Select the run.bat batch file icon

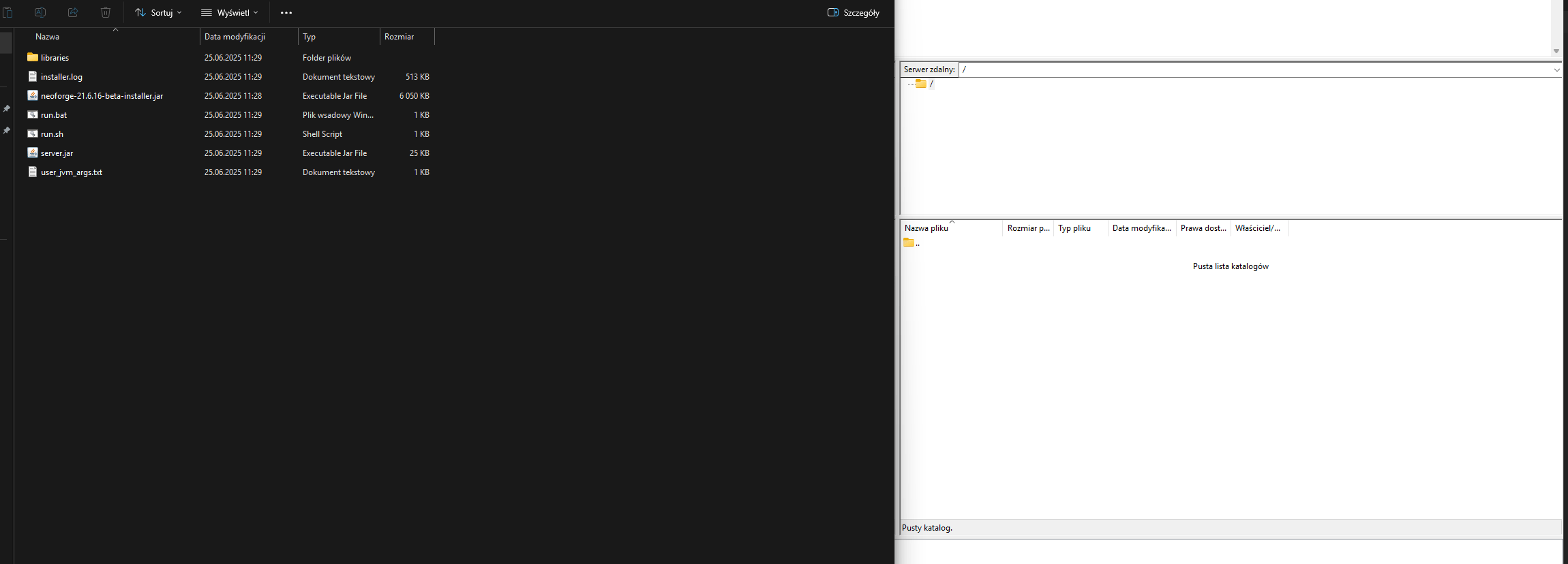pyautogui.click(x=33, y=115)
